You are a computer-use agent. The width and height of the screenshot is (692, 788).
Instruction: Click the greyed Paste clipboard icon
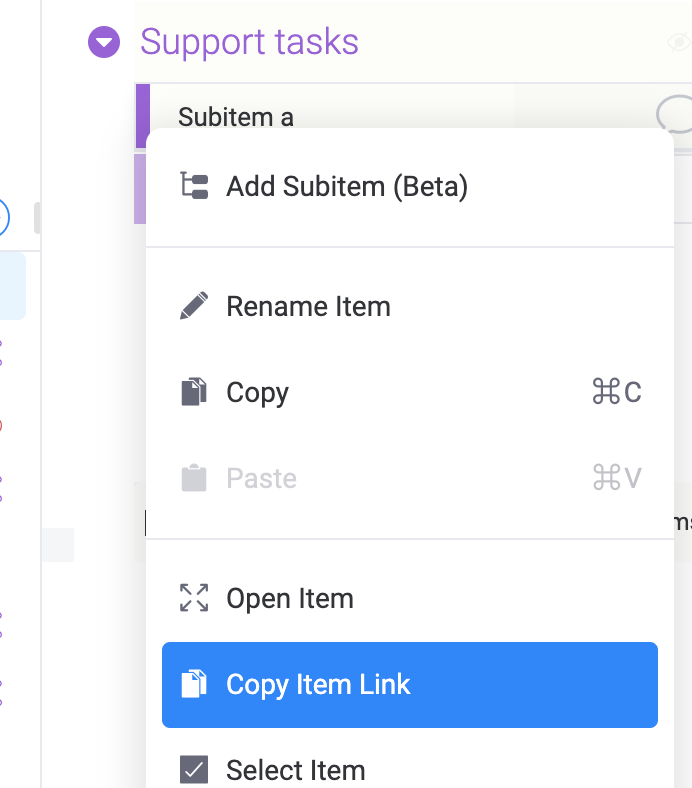click(194, 478)
